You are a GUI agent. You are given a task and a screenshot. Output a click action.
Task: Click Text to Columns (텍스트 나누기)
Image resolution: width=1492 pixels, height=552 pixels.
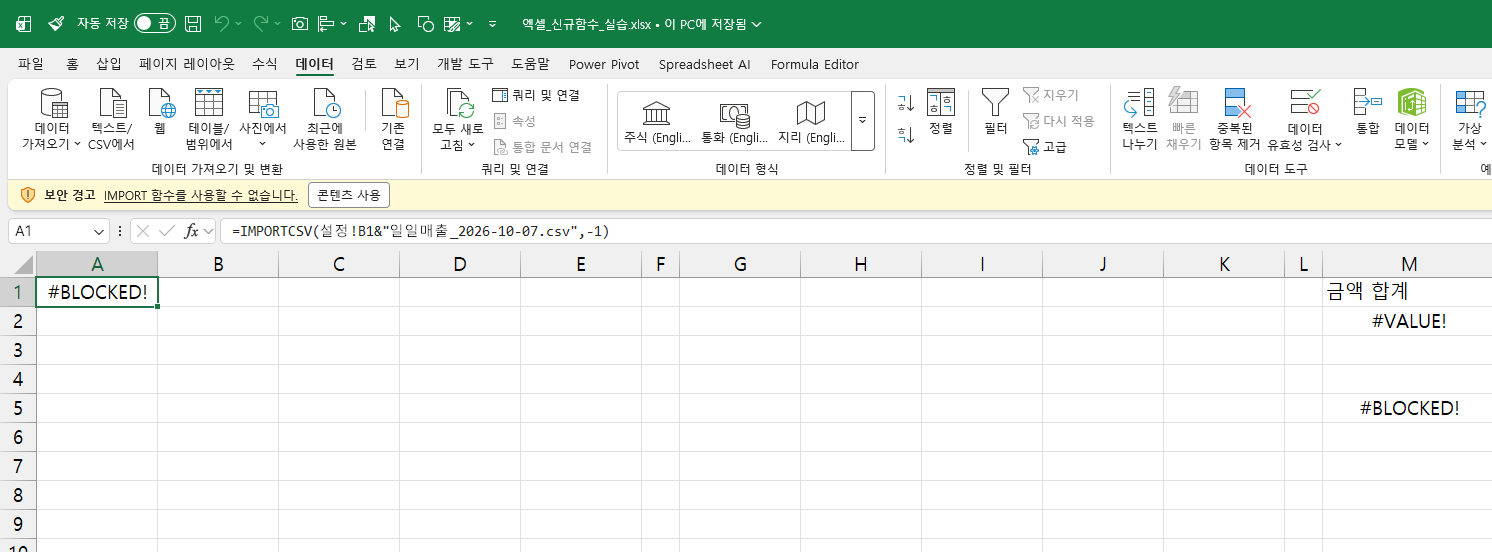pos(1139,119)
